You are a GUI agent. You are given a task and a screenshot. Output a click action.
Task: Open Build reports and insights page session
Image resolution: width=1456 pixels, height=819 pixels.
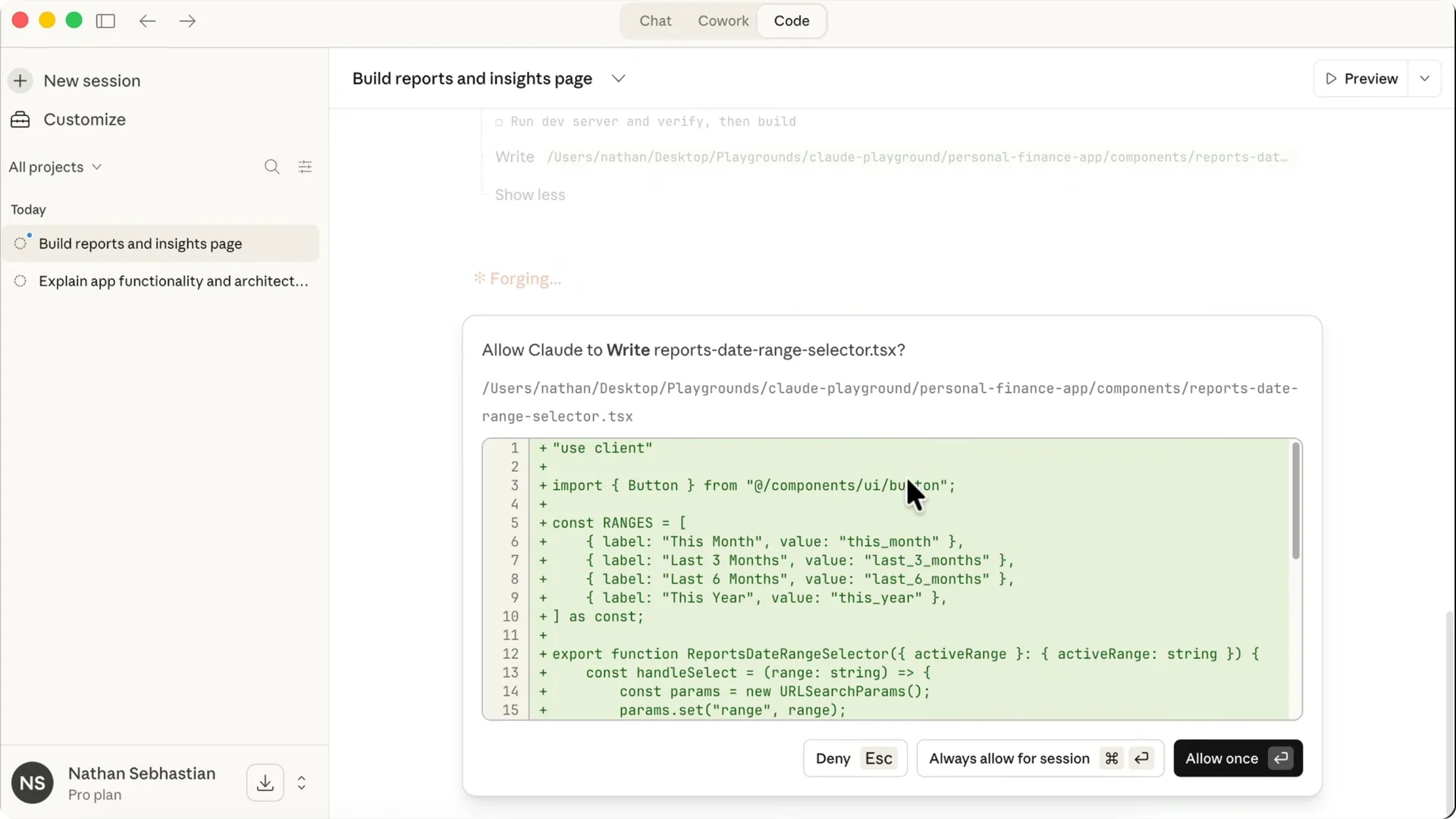160,243
